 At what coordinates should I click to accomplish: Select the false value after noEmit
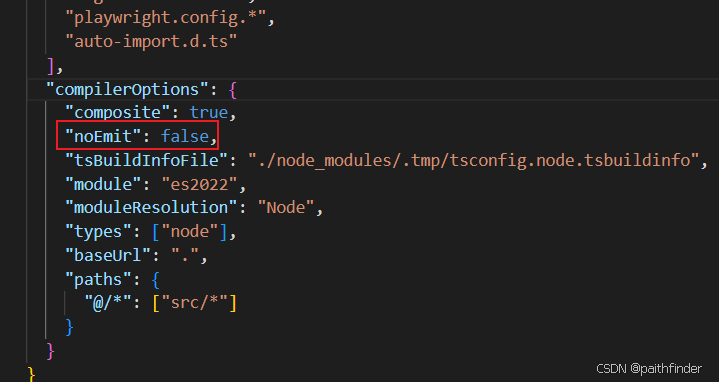(x=185, y=136)
